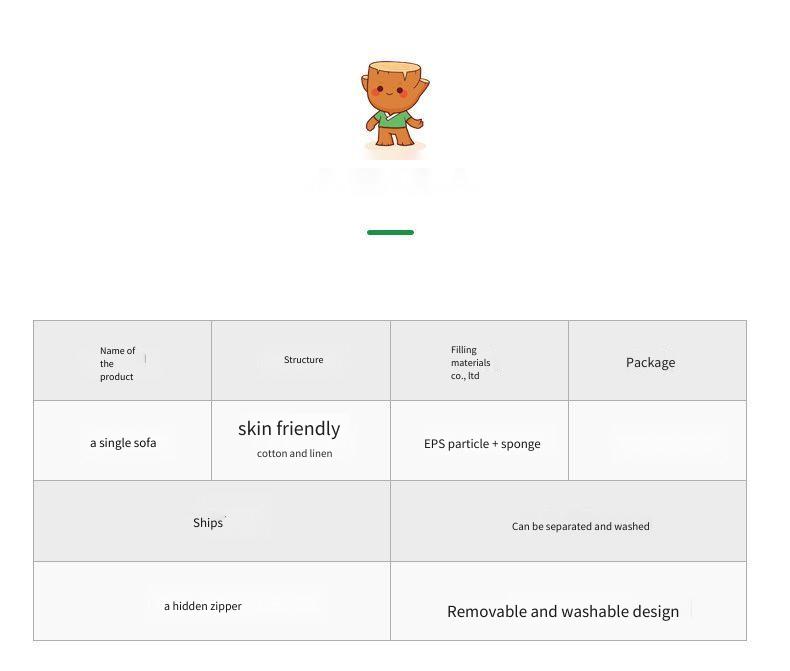This screenshot has height=671, width=790.
Task: Click the mascot's green shirt
Action: point(393,120)
